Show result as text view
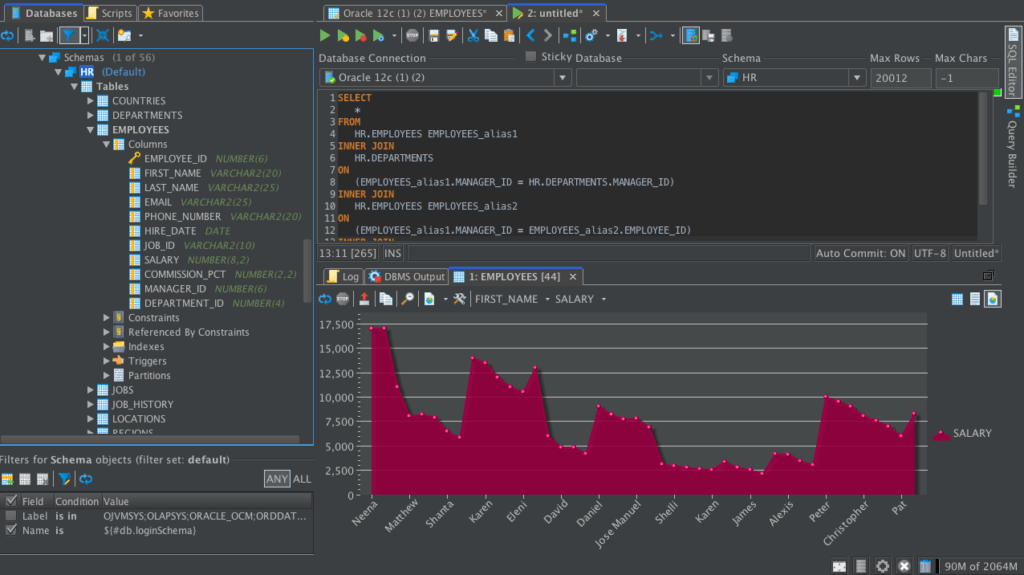Screen dimensions: 1024x575 click(x=974, y=299)
